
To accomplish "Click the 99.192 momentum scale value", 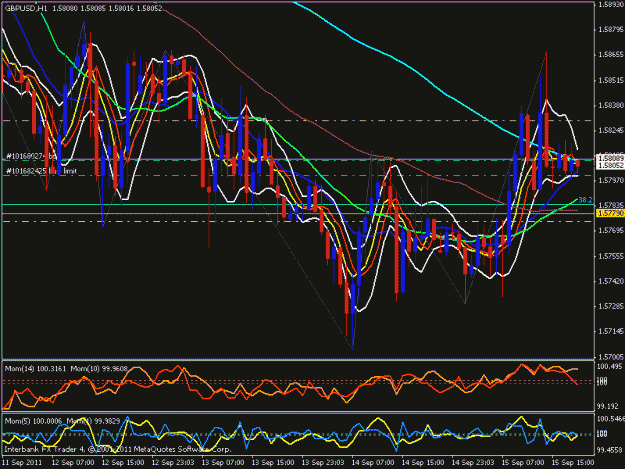I will click(608, 406).
